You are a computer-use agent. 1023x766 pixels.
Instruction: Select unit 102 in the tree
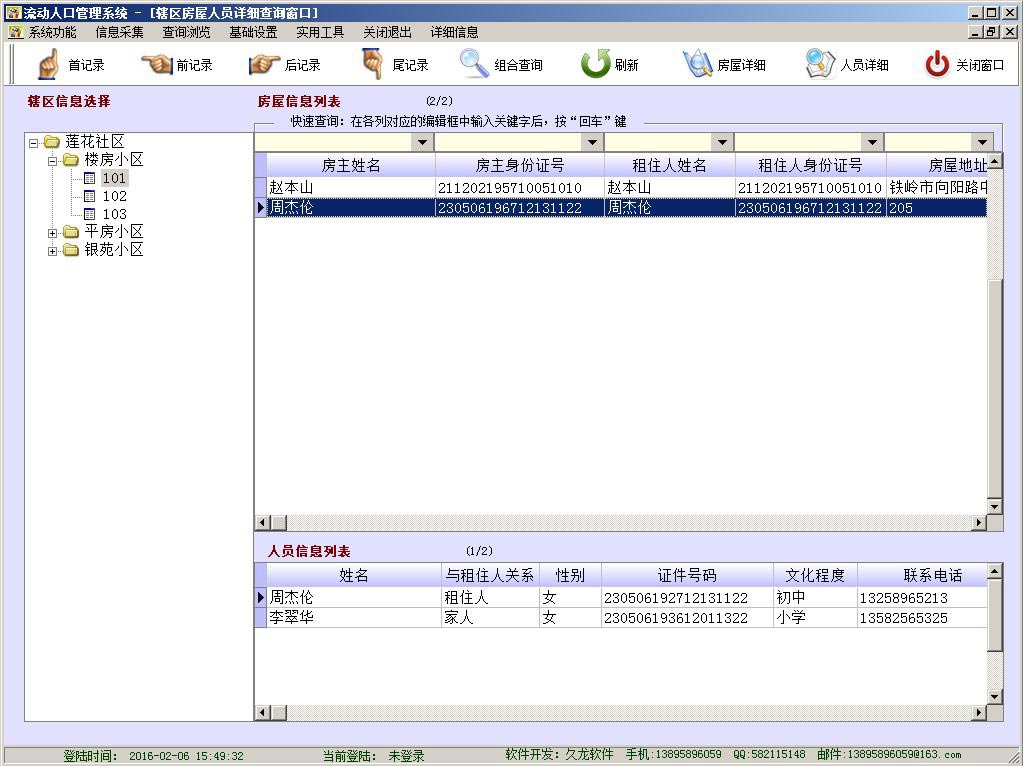[x=114, y=196]
